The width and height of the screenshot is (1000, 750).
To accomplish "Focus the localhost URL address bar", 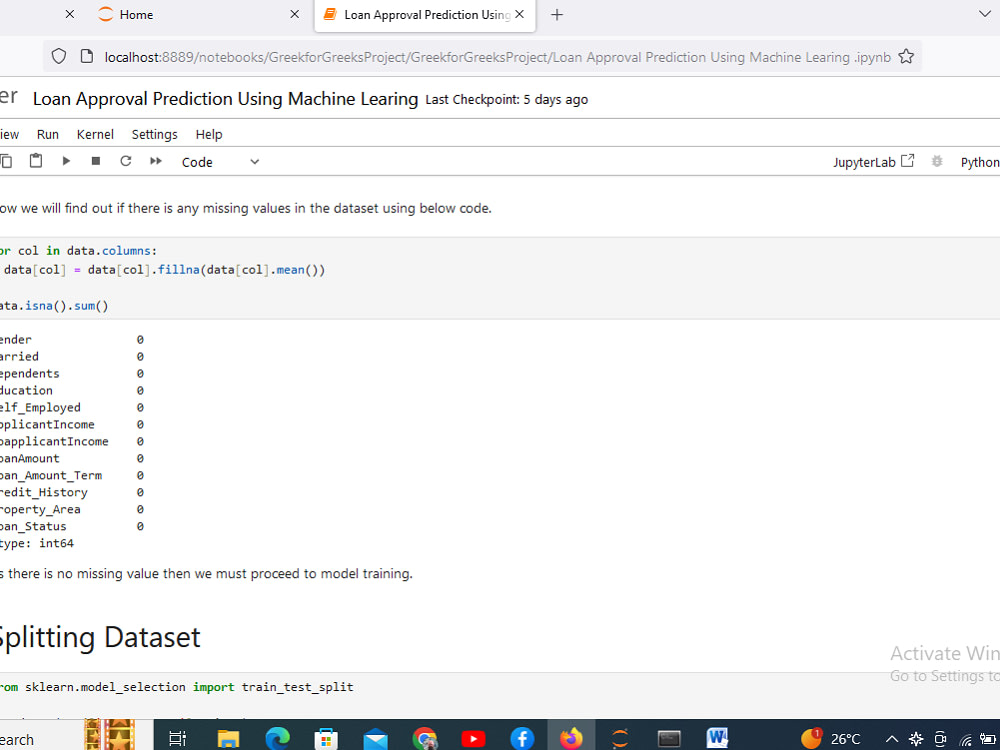I will tap(497, 57).
